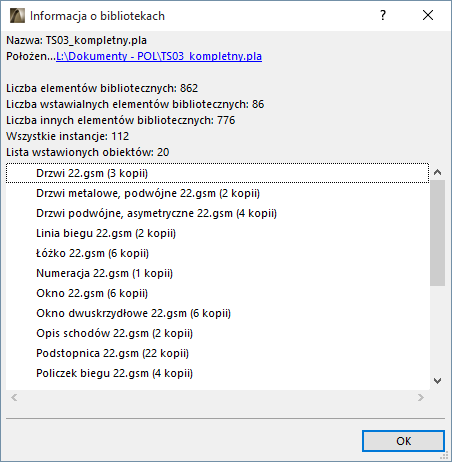
Task: Click the dialog resize grip corner
Action: coord(445,455)
